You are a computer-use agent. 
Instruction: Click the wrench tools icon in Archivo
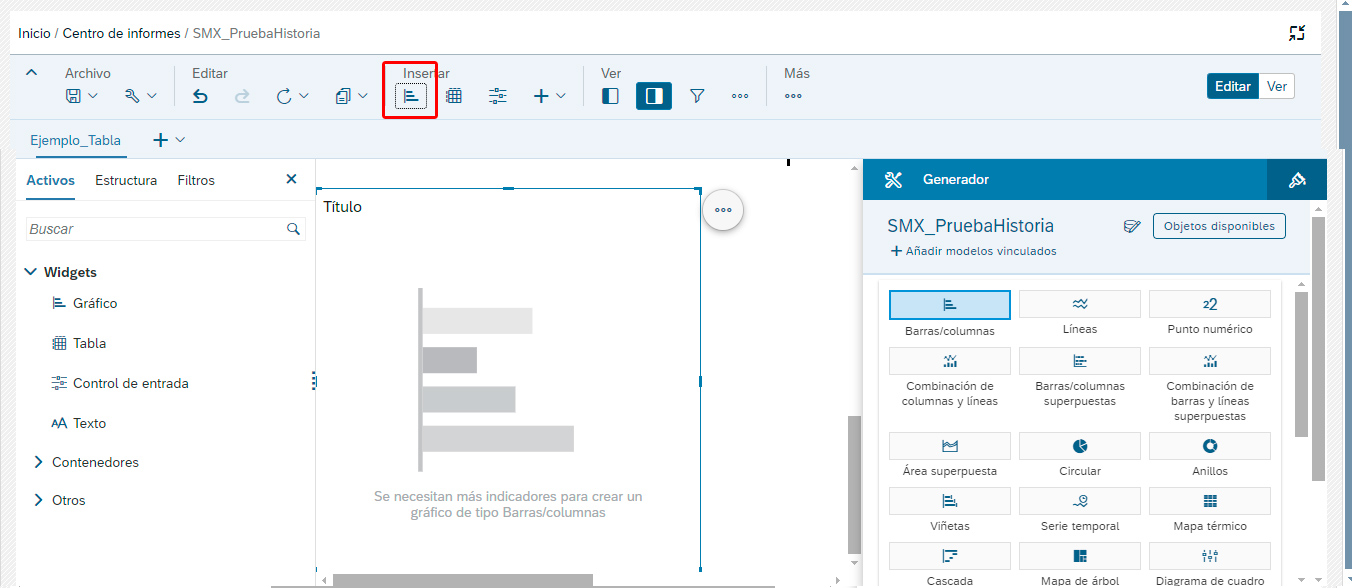click(132, 96)
